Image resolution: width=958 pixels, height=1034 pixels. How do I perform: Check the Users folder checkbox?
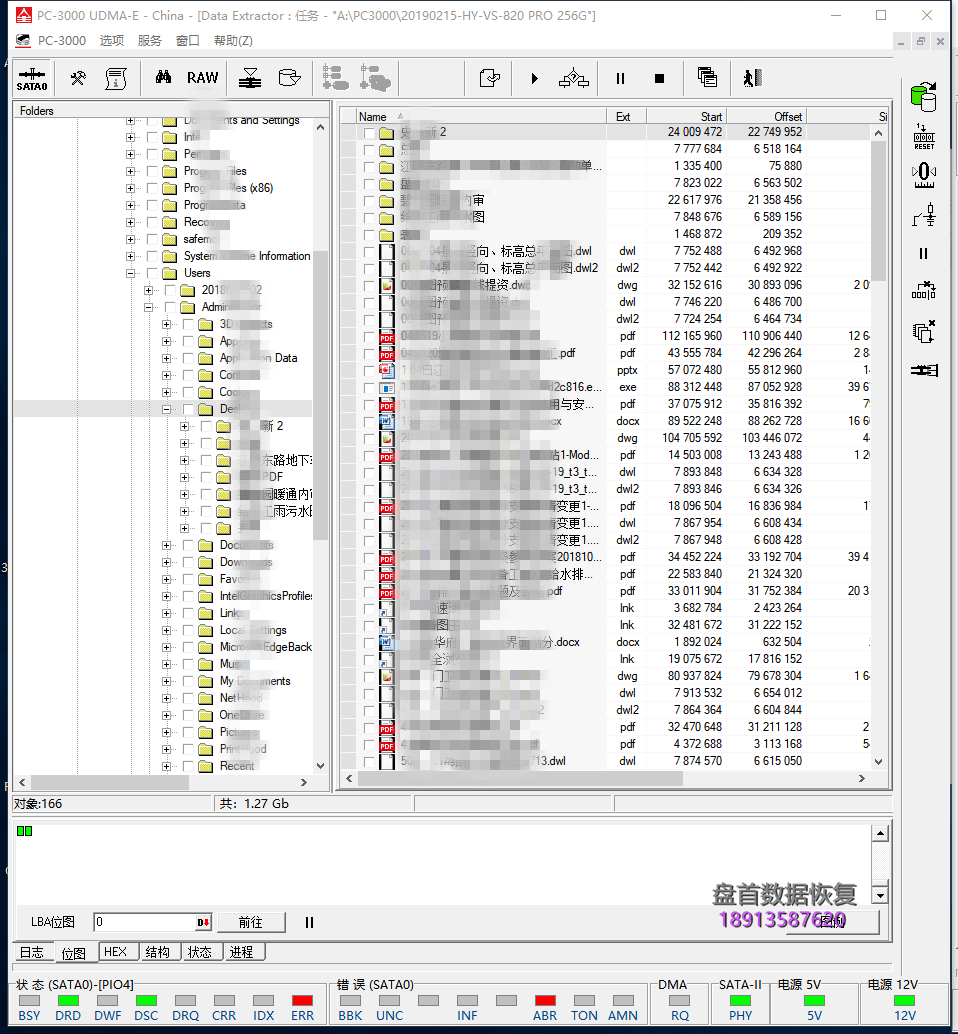pyautogui.click(x=152, y=273)
